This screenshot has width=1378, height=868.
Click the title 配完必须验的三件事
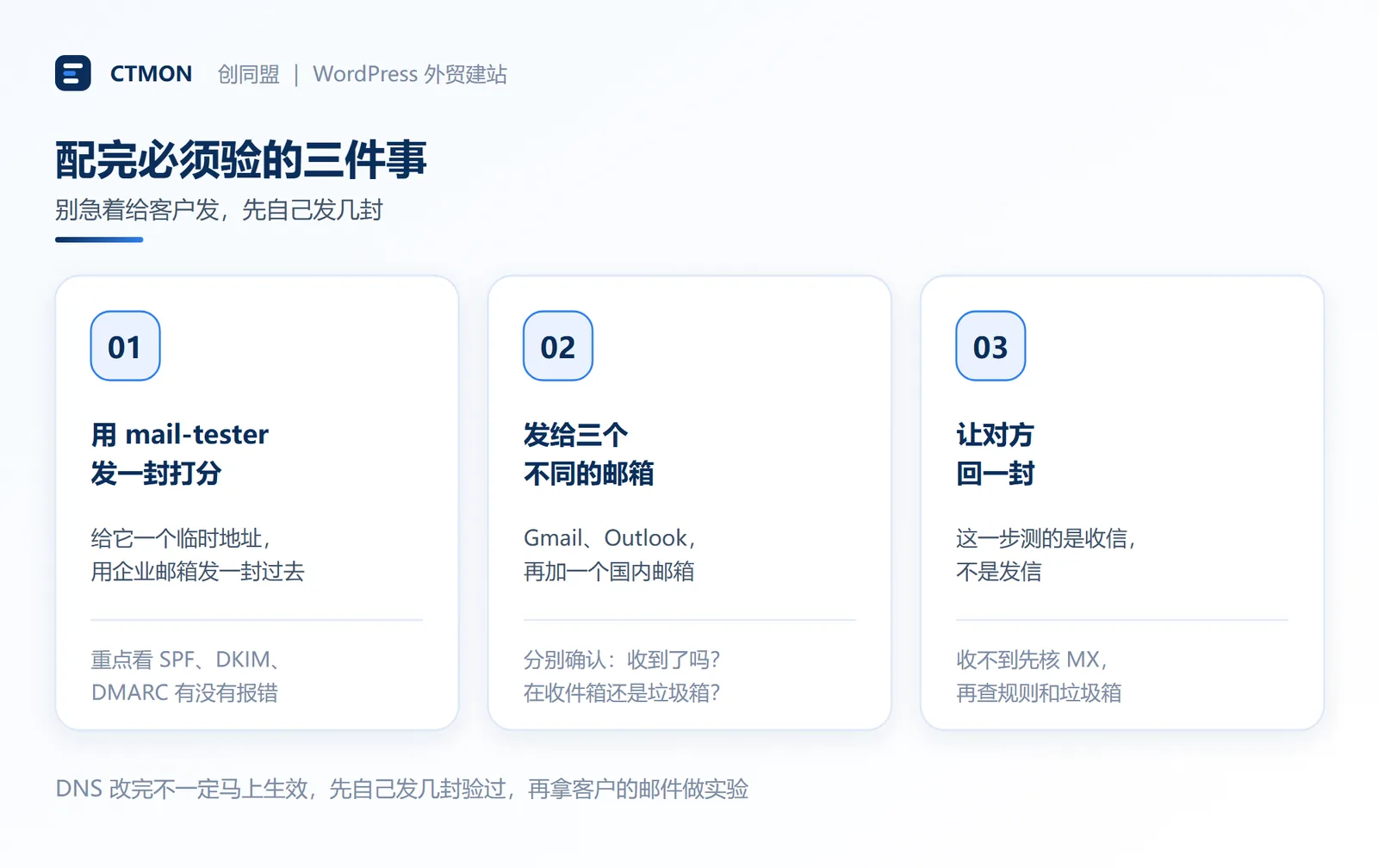coord(241,159)
